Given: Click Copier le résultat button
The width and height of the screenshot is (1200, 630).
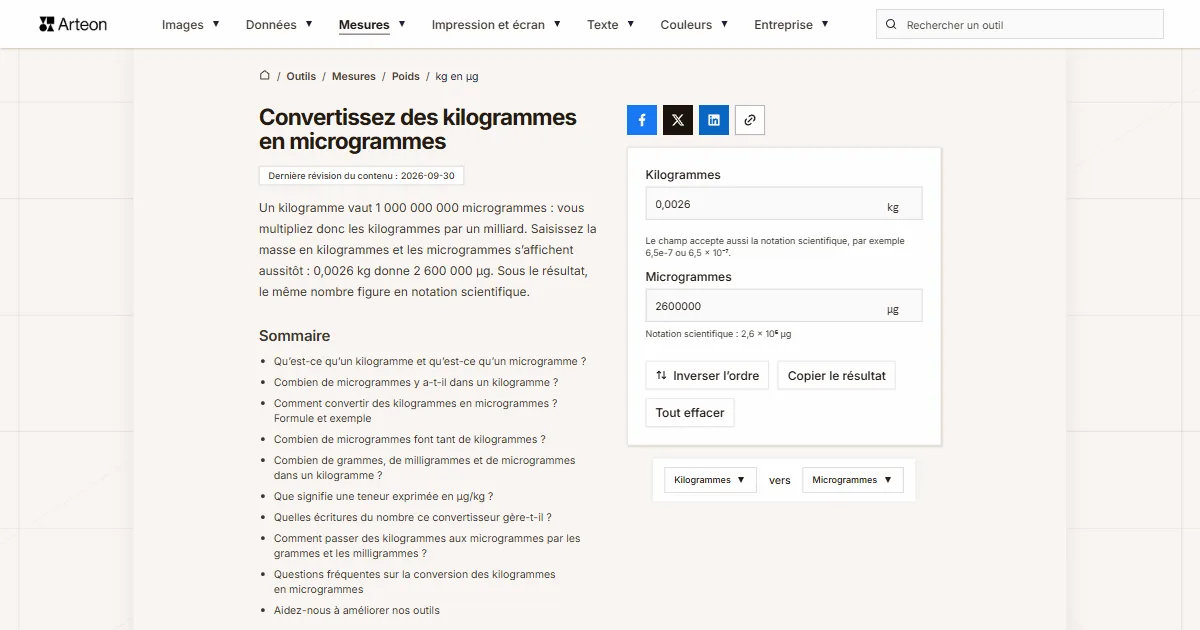Looking at the screenshot, I should [836, 376].
